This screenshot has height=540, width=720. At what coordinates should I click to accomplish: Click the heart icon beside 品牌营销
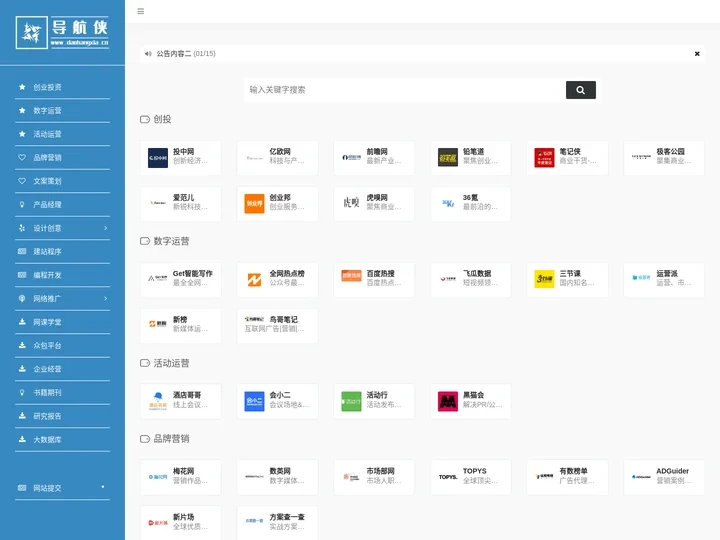click(22, 158)
